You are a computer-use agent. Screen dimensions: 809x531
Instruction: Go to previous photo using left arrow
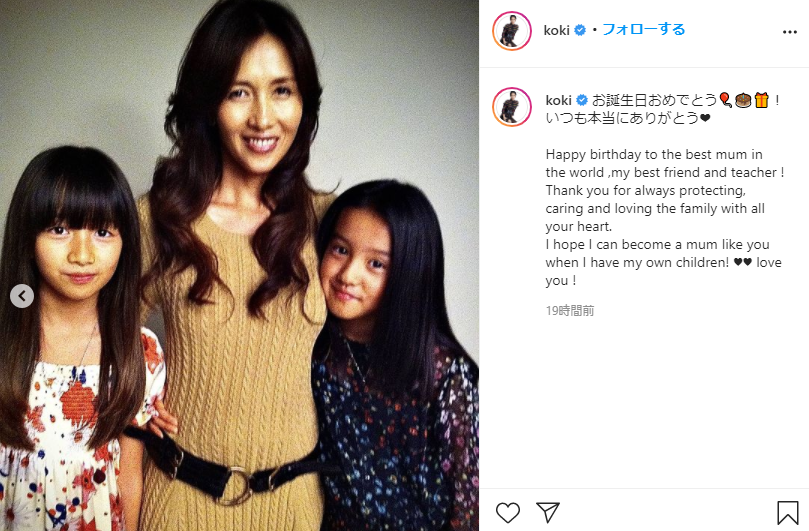tap(22, 296)
